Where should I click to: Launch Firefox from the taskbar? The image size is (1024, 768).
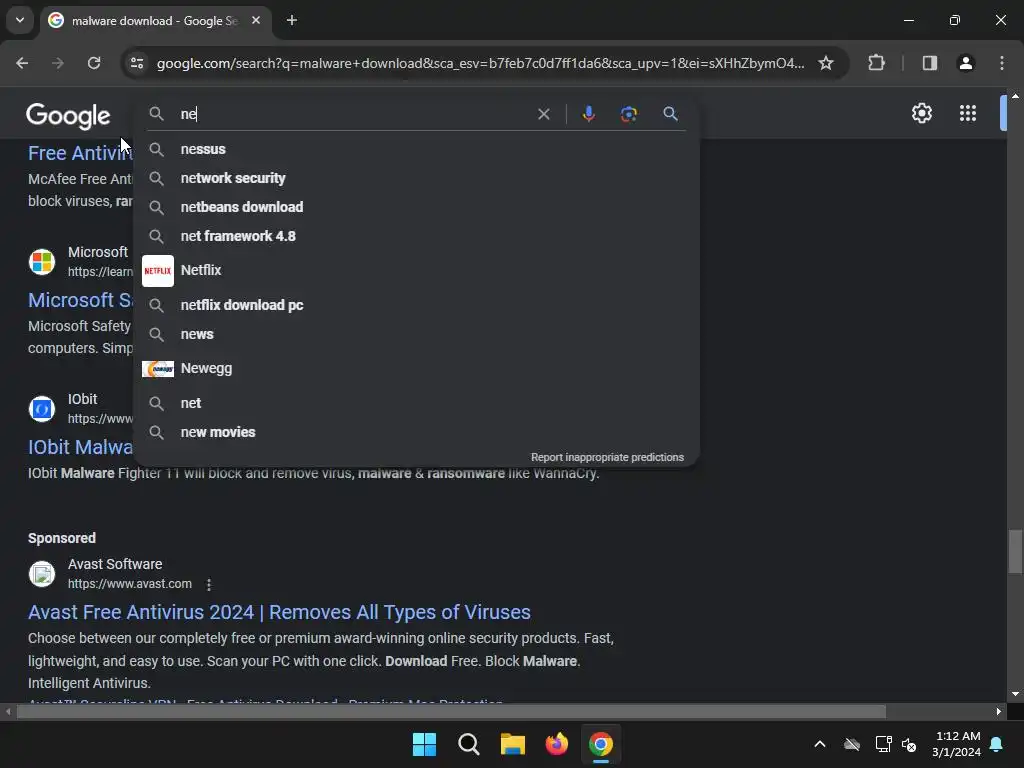point(557,744)
